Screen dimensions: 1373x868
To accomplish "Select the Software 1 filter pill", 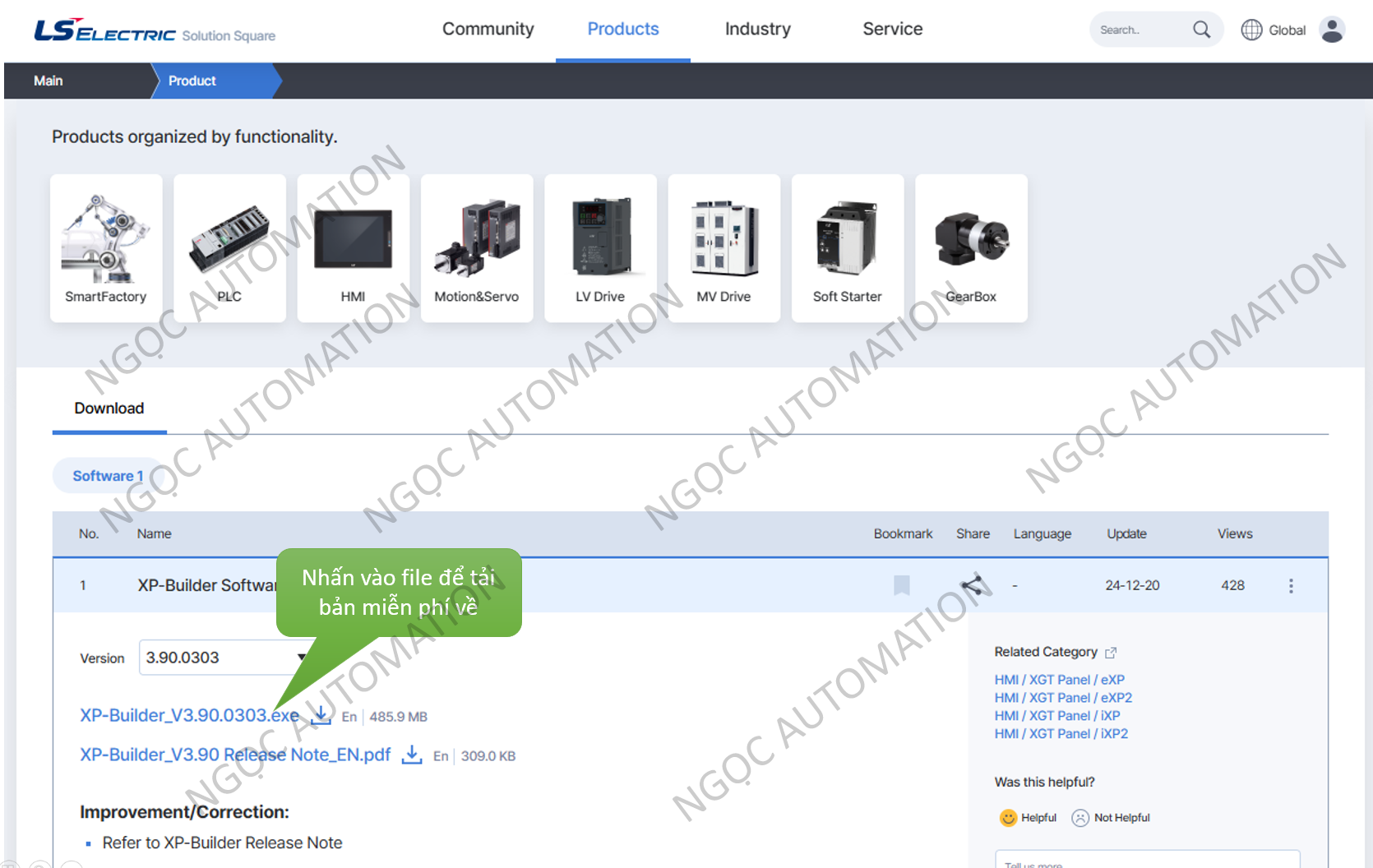I will click(108, 476).
